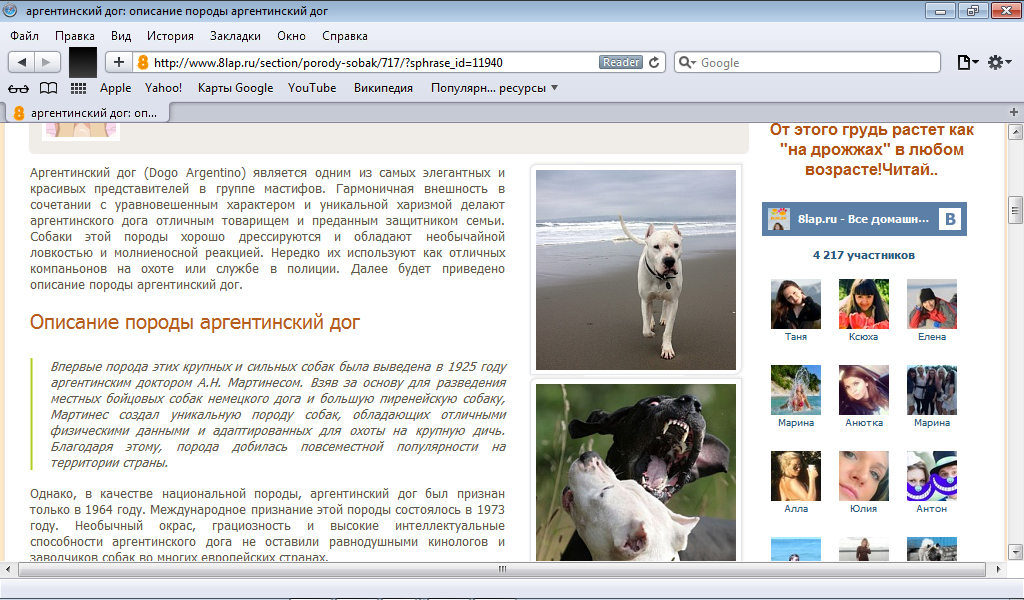This screenshot has height=600, width=1024.
Task: Activate the Reader view button
Action: 621,62
